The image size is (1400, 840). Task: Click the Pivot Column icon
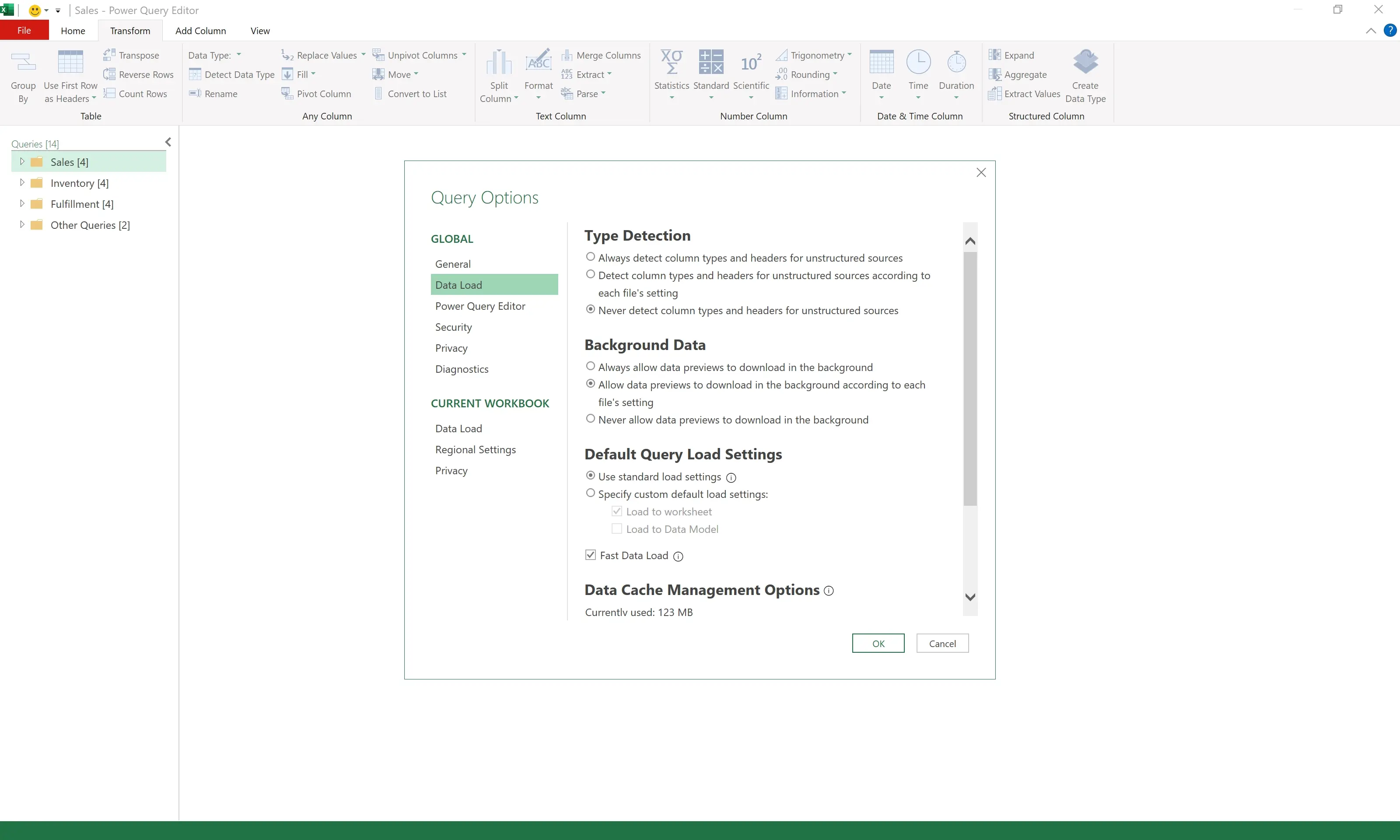click(287, 93)
